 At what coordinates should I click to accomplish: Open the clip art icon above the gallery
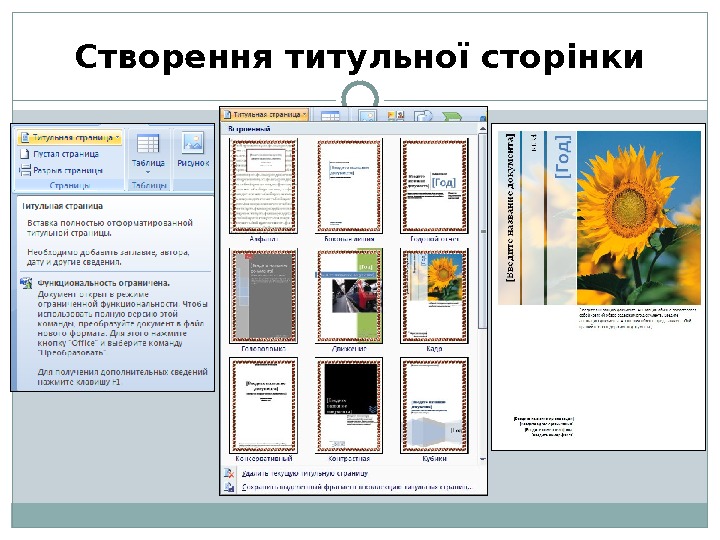(x=395, y=115)
